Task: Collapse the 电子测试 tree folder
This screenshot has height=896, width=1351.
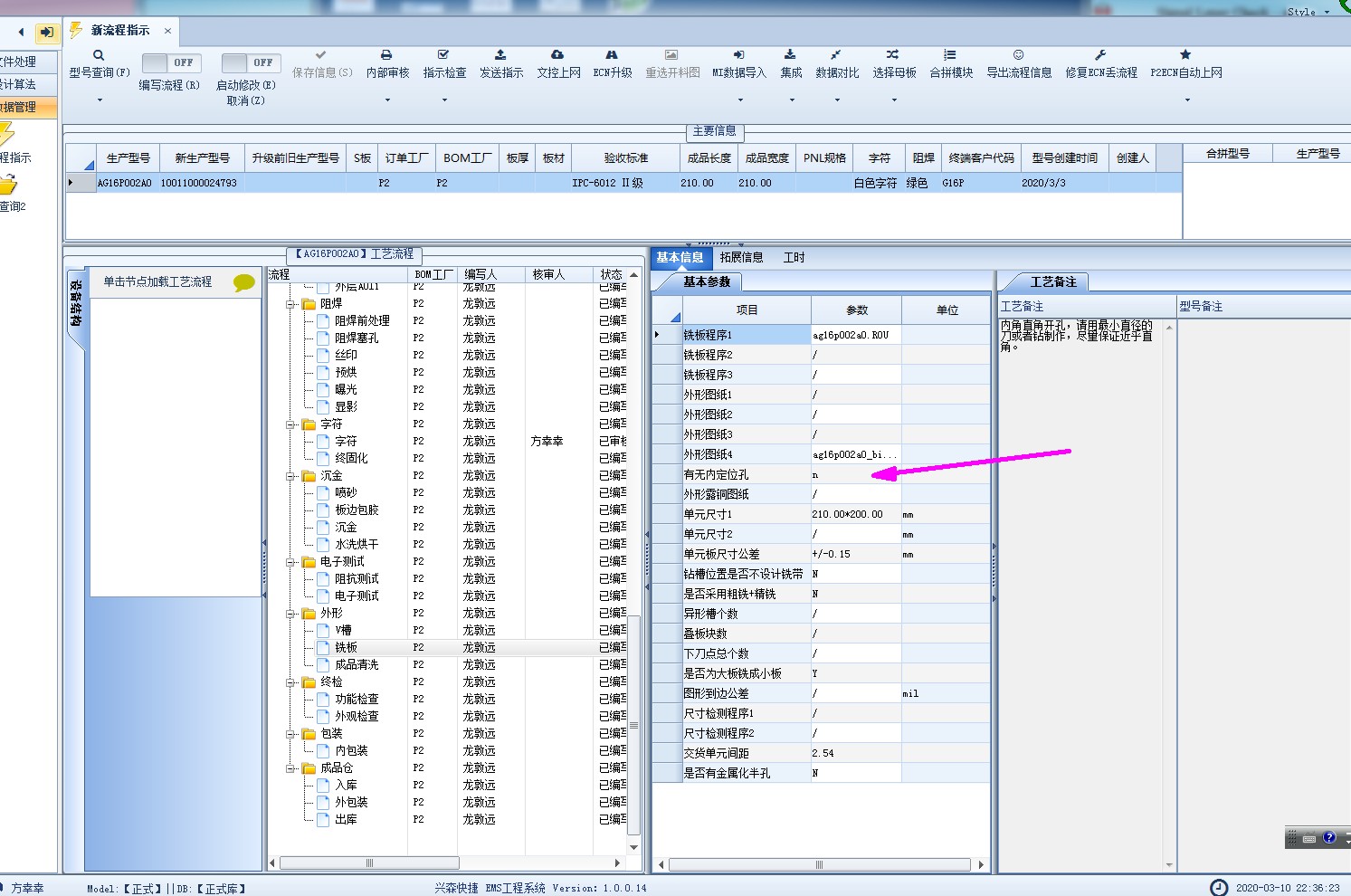Action: pos(291,562)
